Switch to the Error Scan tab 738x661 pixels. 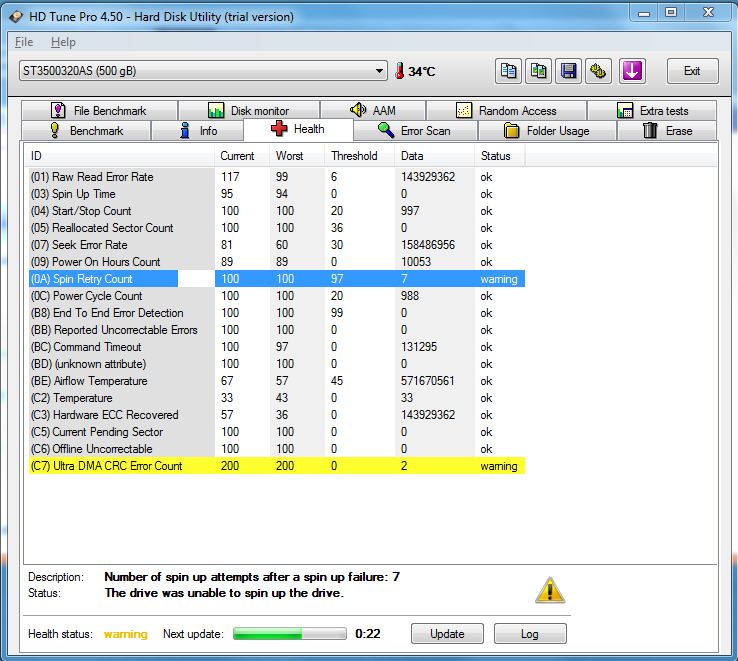[415, 130]
